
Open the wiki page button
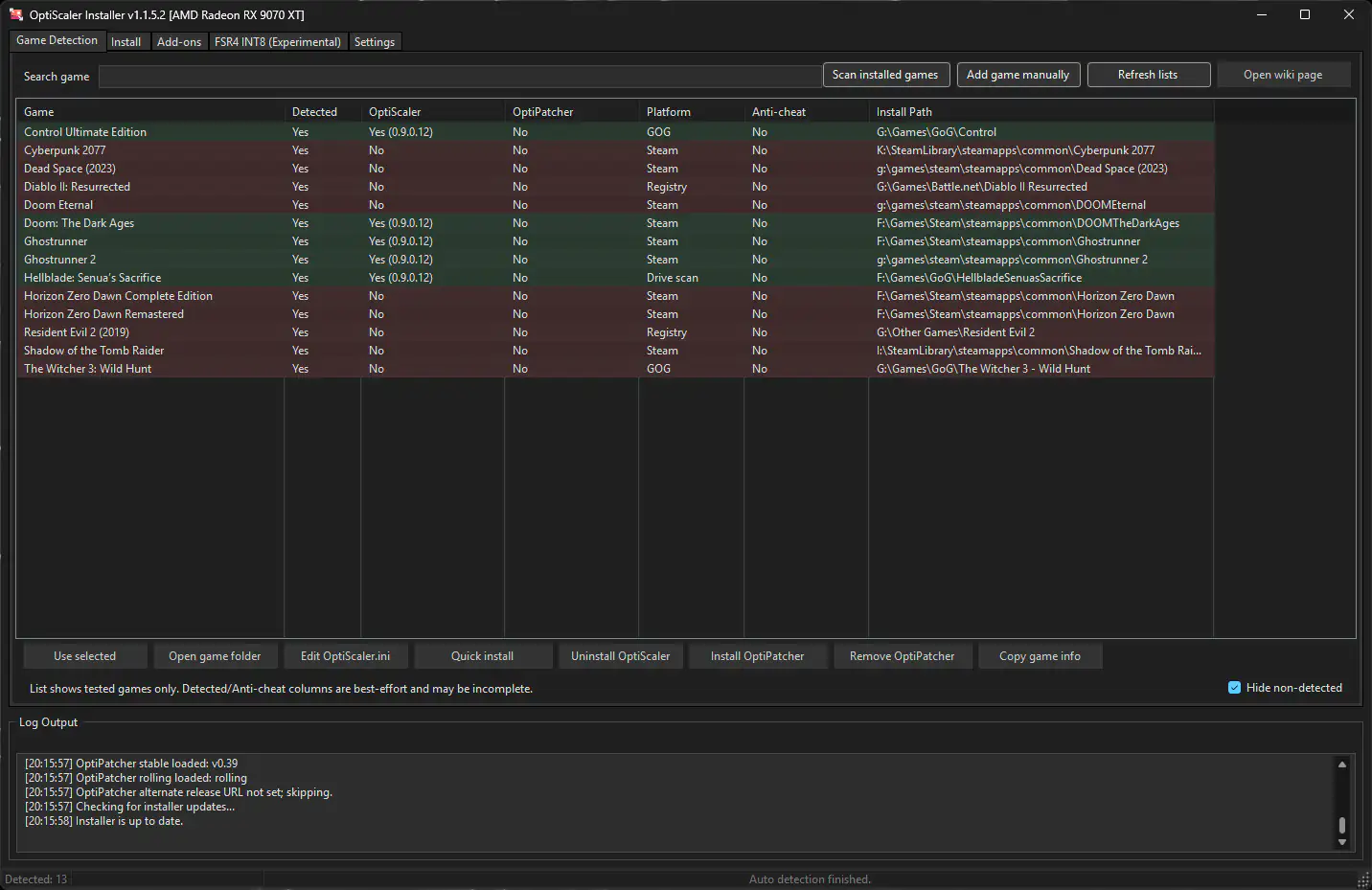pos(1283,75)
